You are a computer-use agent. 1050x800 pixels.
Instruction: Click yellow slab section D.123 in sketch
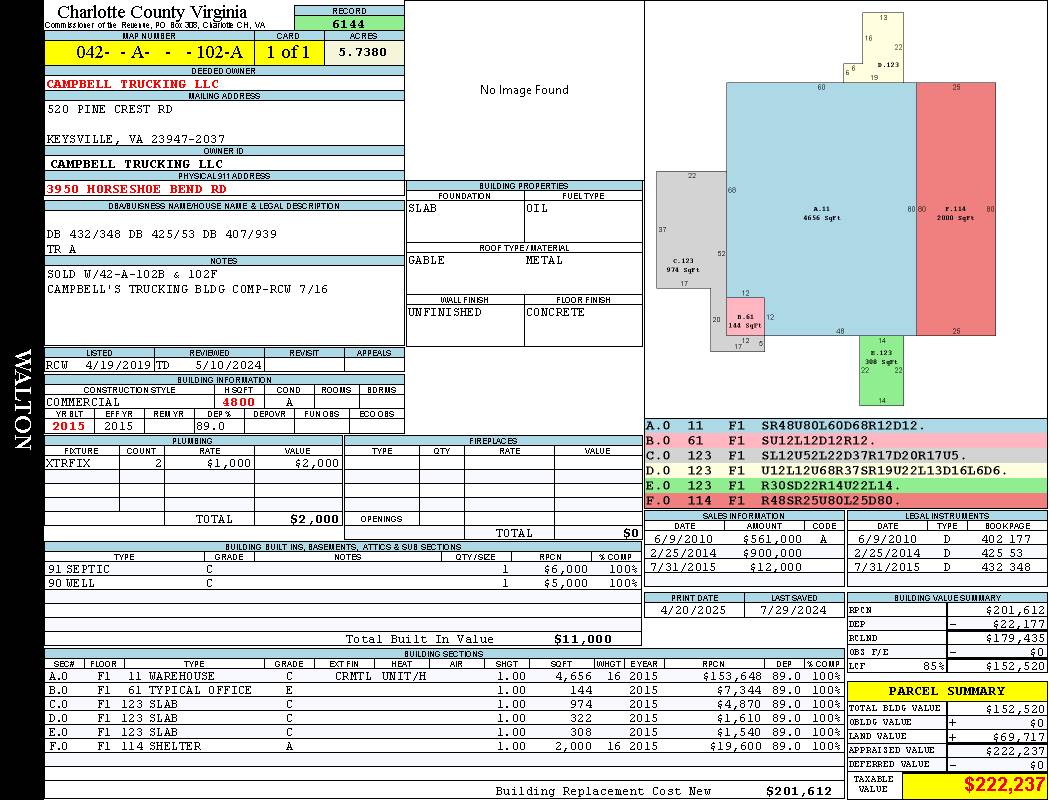pos(885,50)
